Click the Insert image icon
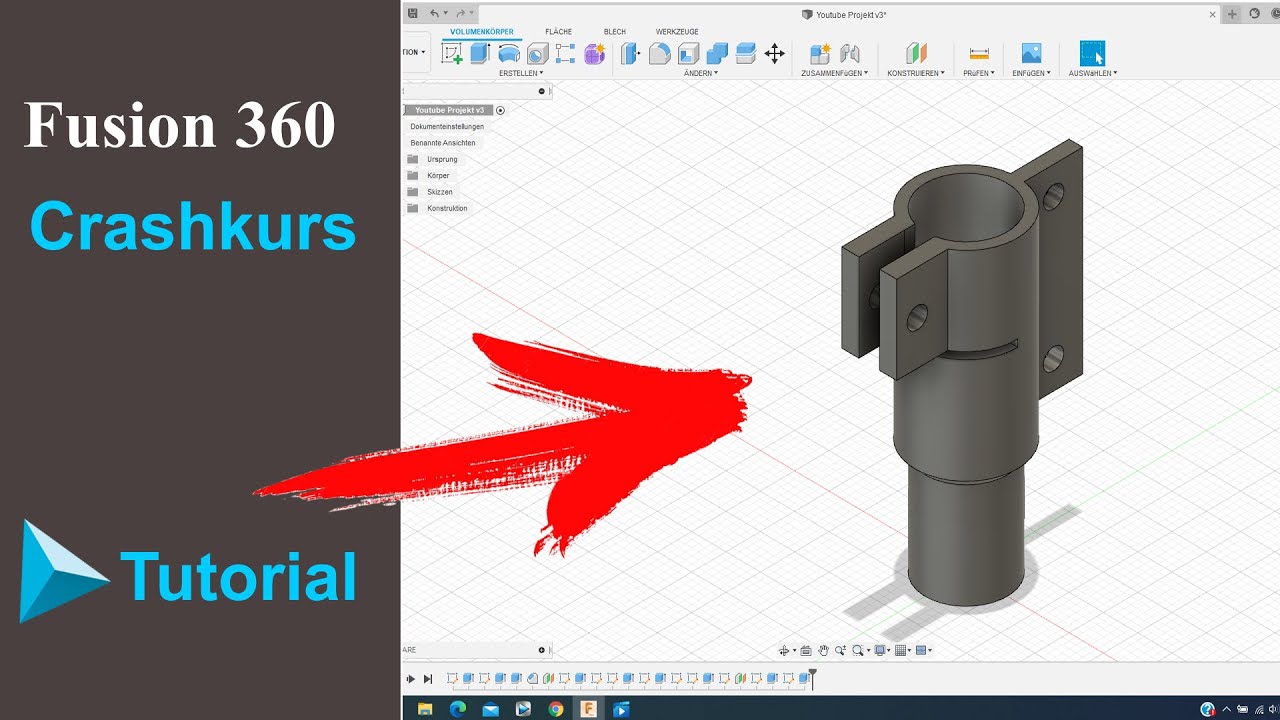The image size is (1280, 720). (x=1031, y=54)
